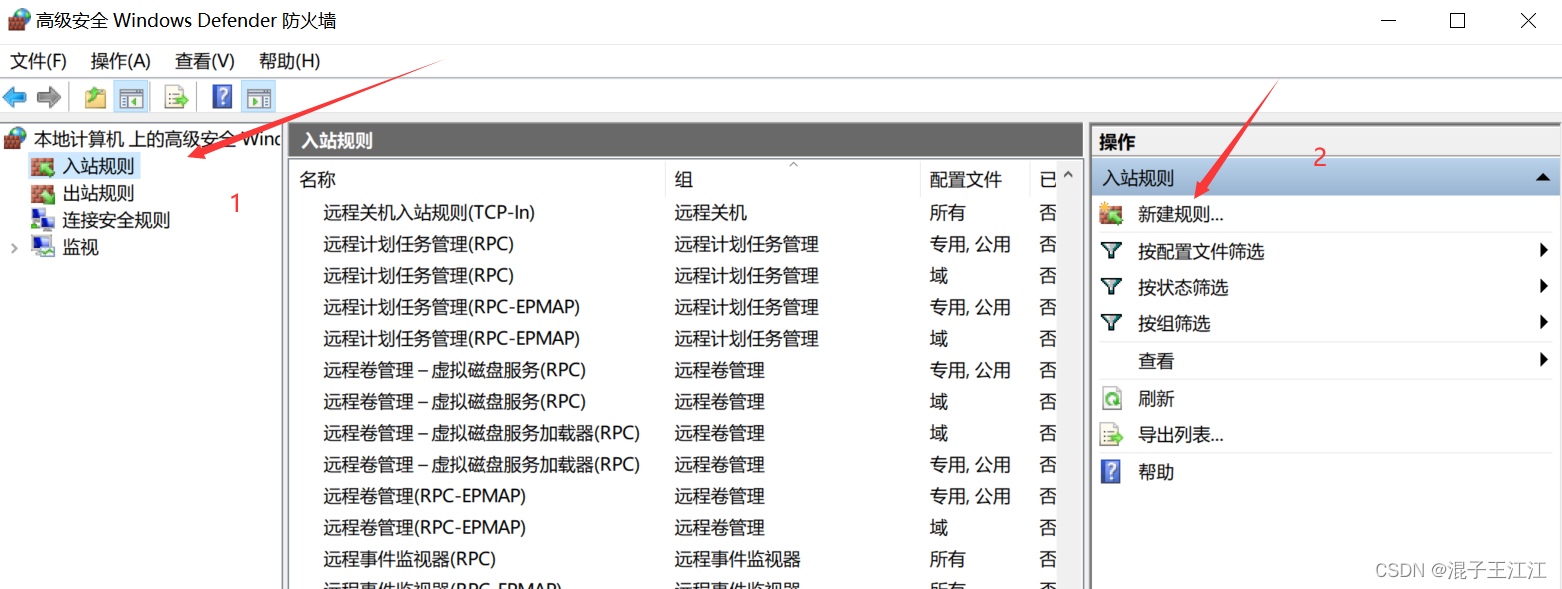The width and height of the screenshot is (1562, 589).
Task: Select the 出站规则 node in the tree
Action: [x=98, y=193]
